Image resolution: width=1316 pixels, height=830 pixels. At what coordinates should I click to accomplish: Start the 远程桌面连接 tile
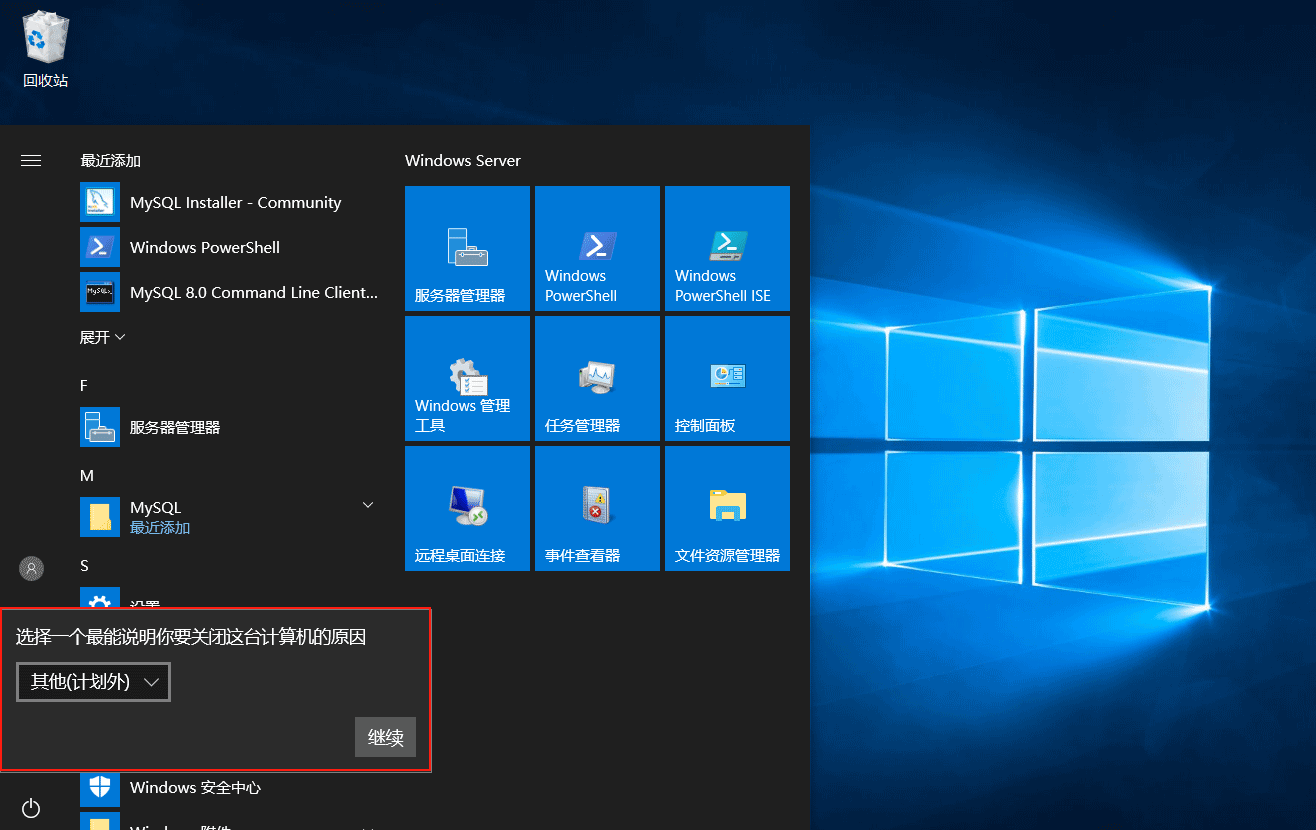467,508
